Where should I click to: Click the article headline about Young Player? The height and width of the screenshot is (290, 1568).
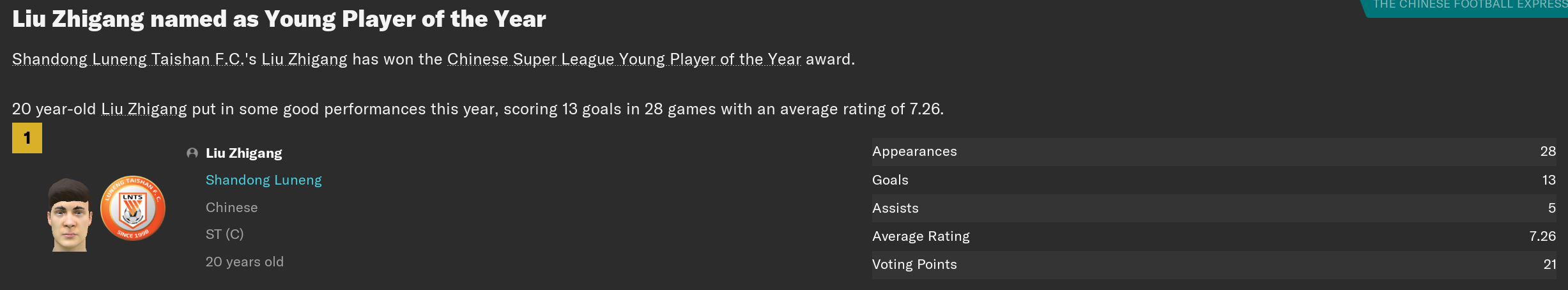click(x=279, y=19)
